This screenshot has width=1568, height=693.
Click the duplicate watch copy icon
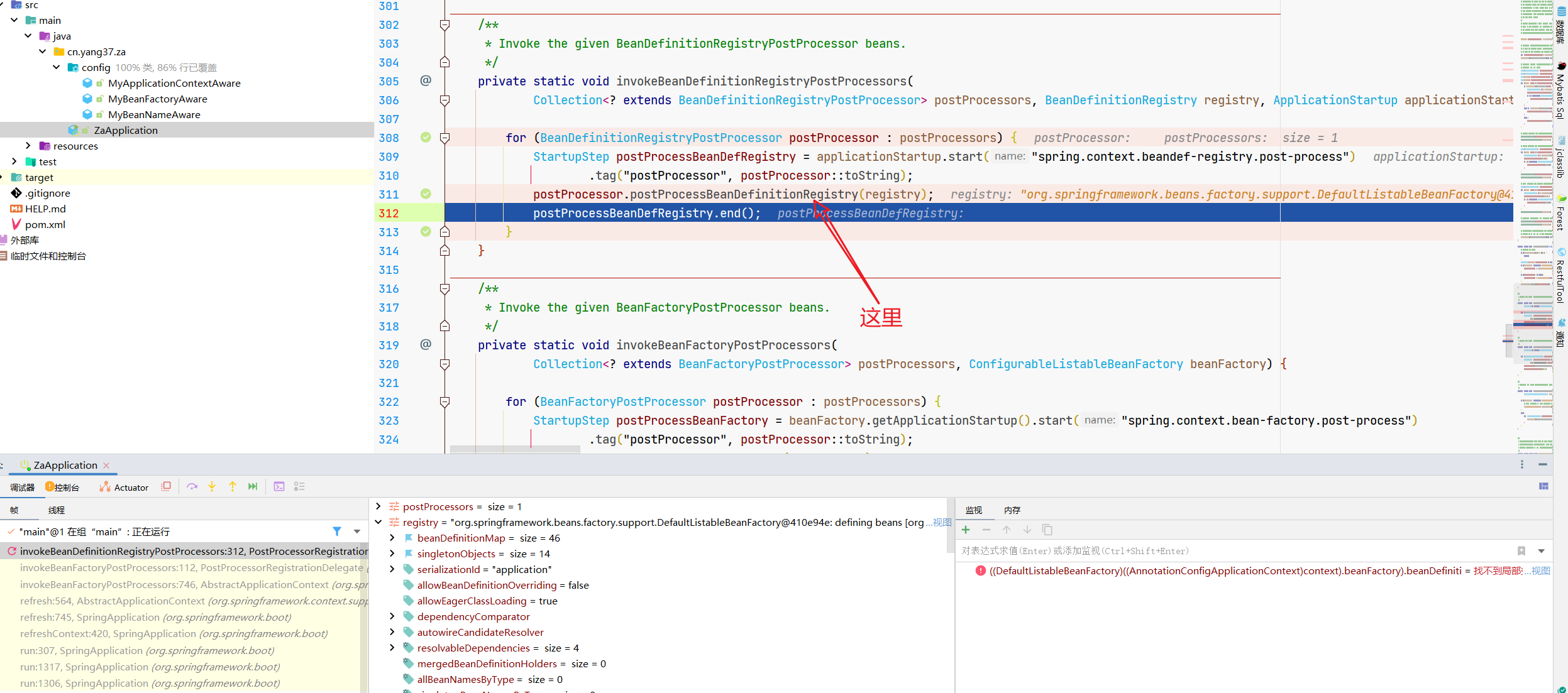pos(1047,530)
